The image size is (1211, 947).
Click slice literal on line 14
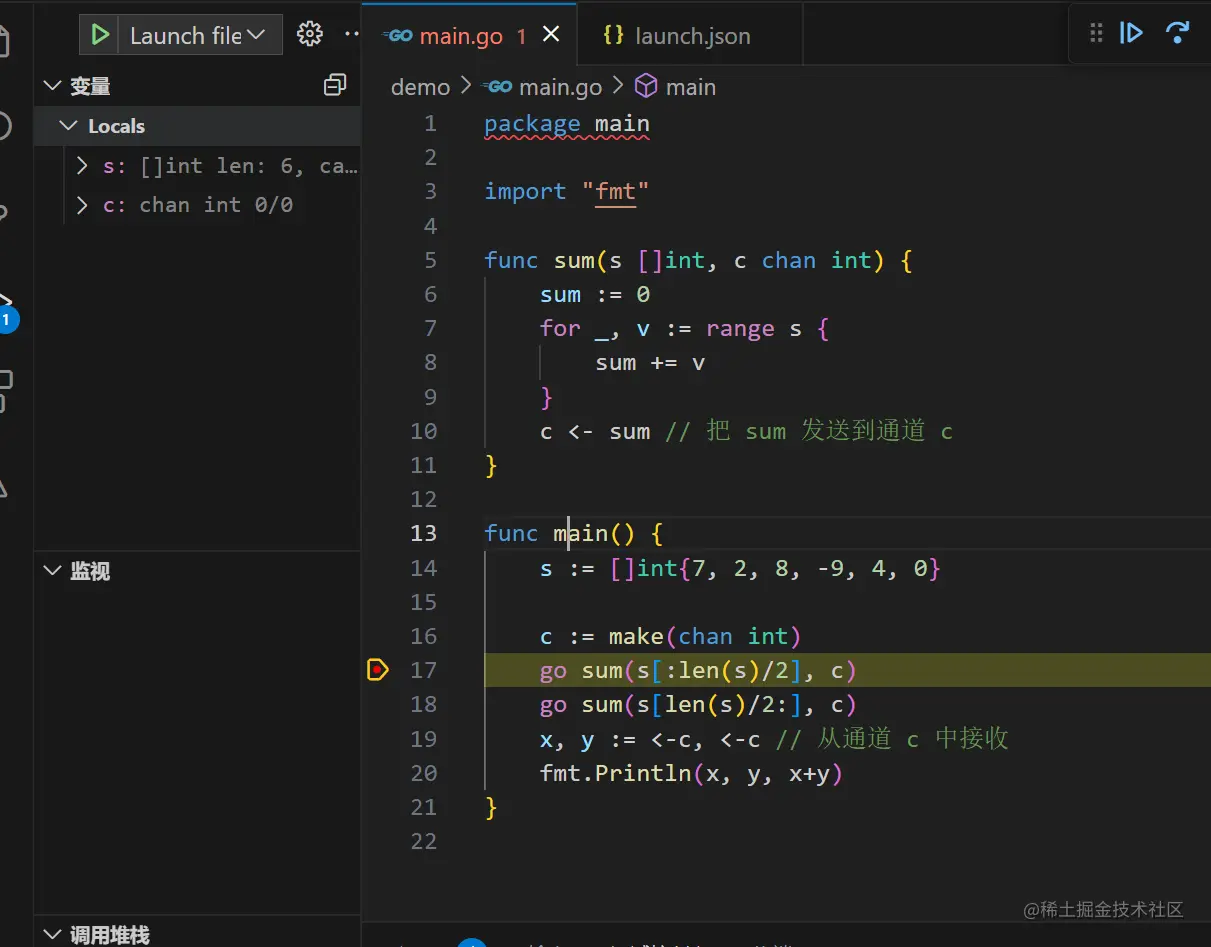[775, 569]
